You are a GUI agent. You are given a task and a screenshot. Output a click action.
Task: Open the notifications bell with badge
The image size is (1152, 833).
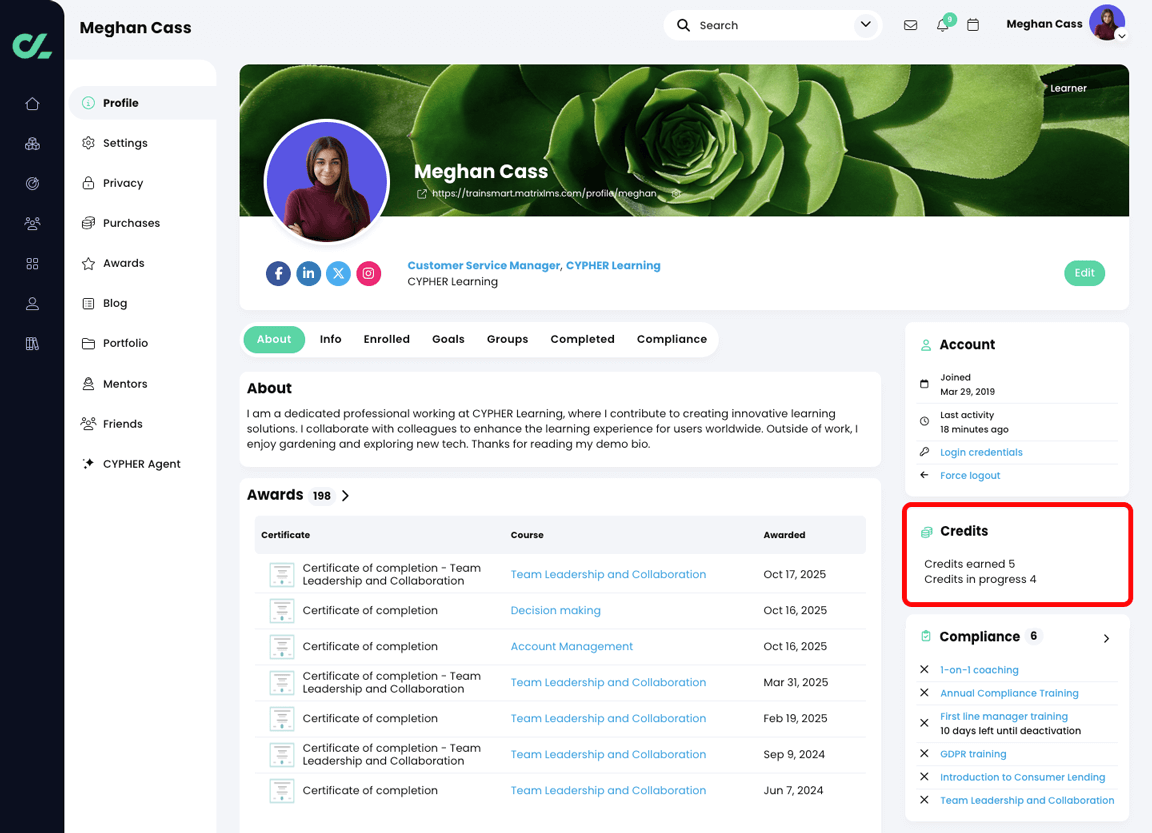[x=941, y=24]
